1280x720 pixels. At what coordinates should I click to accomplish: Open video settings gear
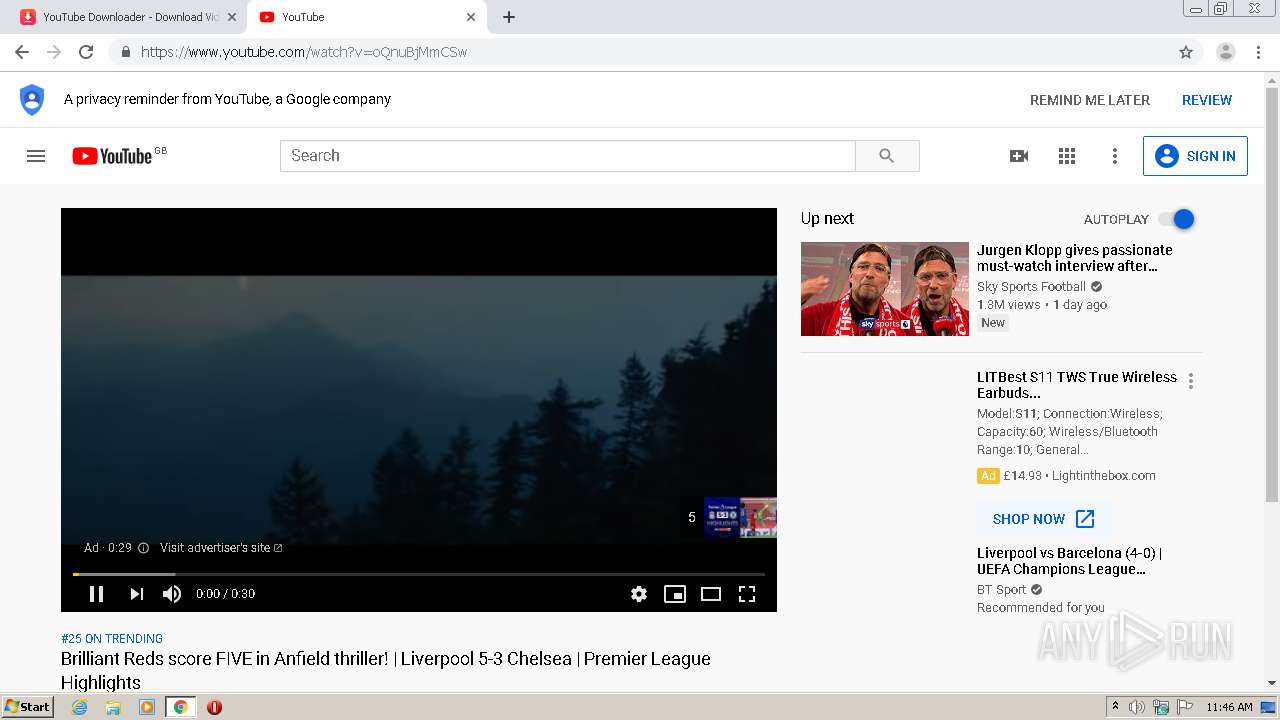639,594
